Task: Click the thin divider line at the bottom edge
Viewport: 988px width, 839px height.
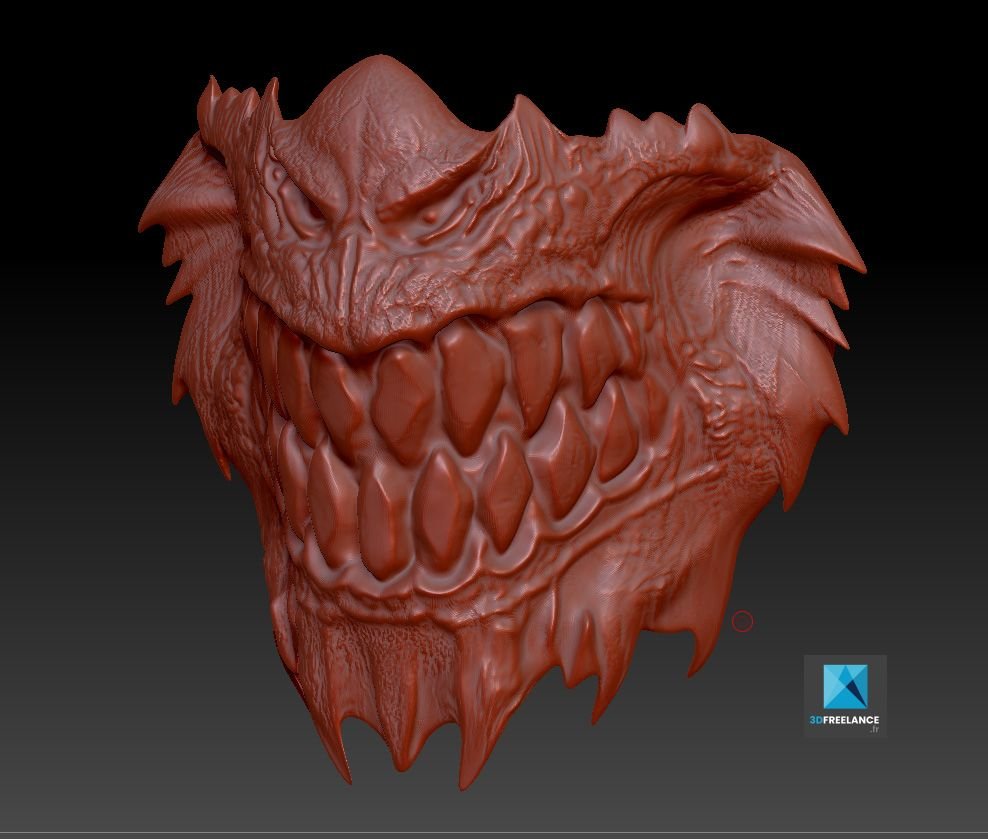Action: [x=494, y=832]
